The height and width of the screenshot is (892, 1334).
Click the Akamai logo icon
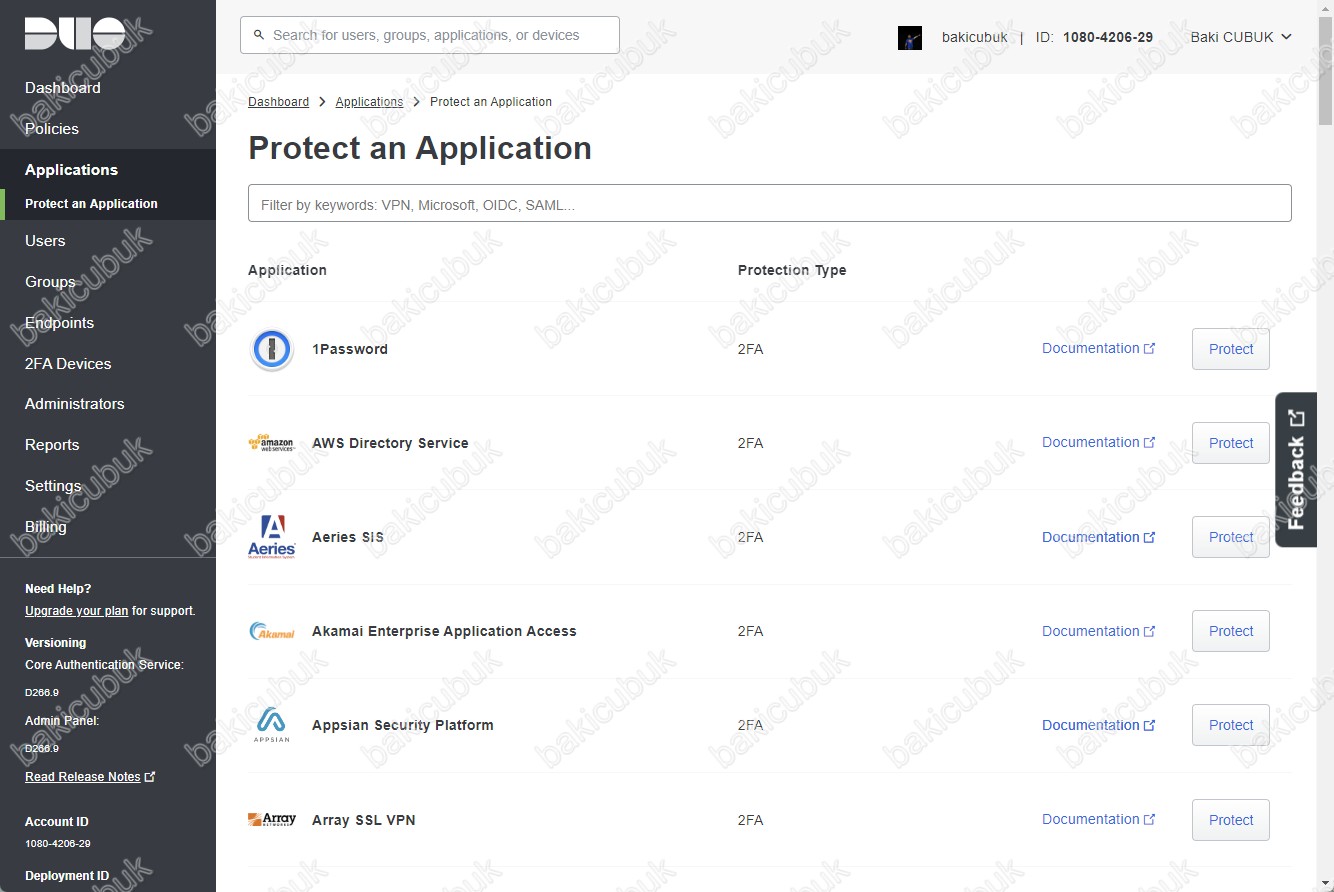(x=271, y=631)
